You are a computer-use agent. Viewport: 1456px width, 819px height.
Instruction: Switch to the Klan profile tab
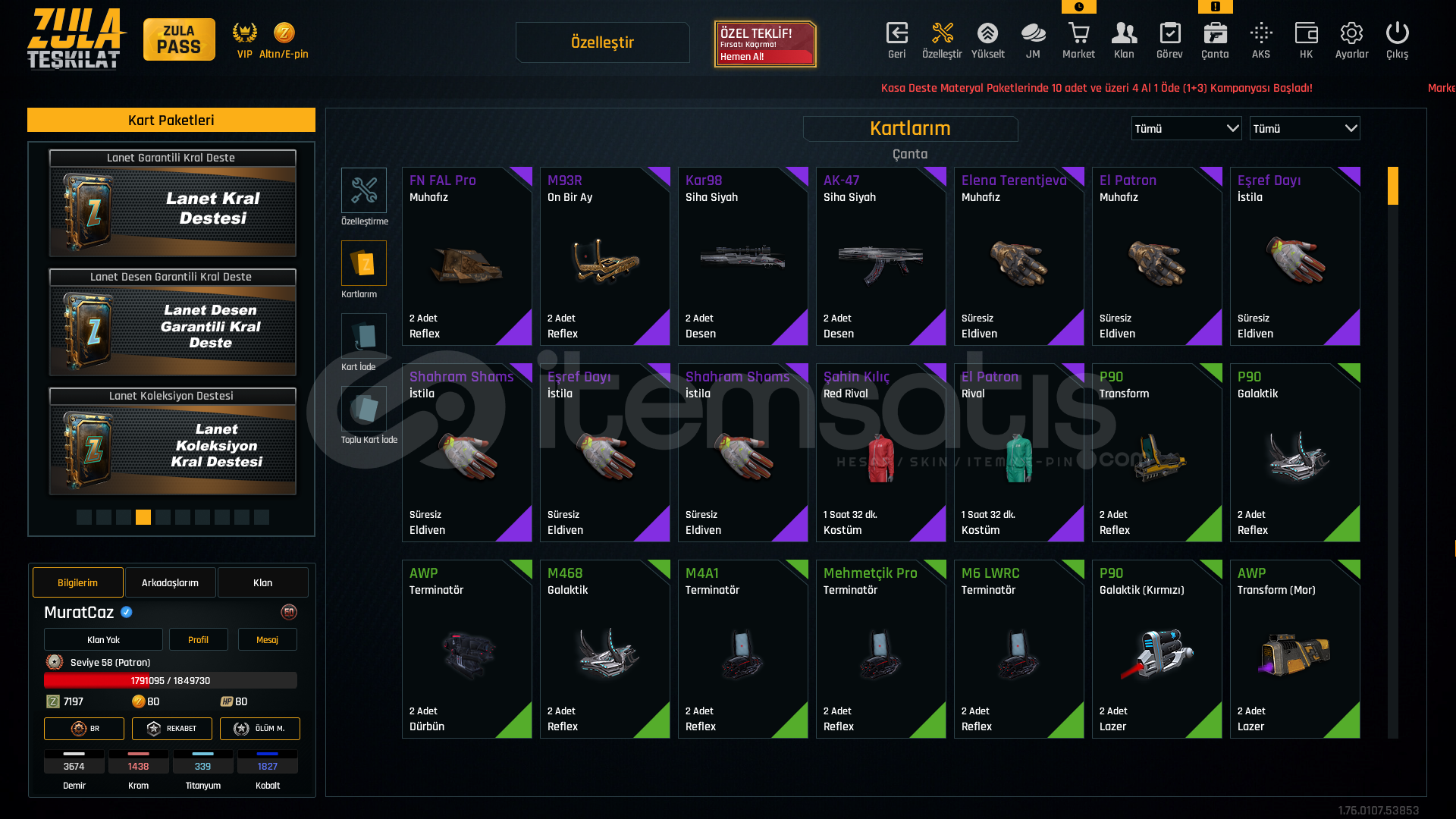[263, 582]
